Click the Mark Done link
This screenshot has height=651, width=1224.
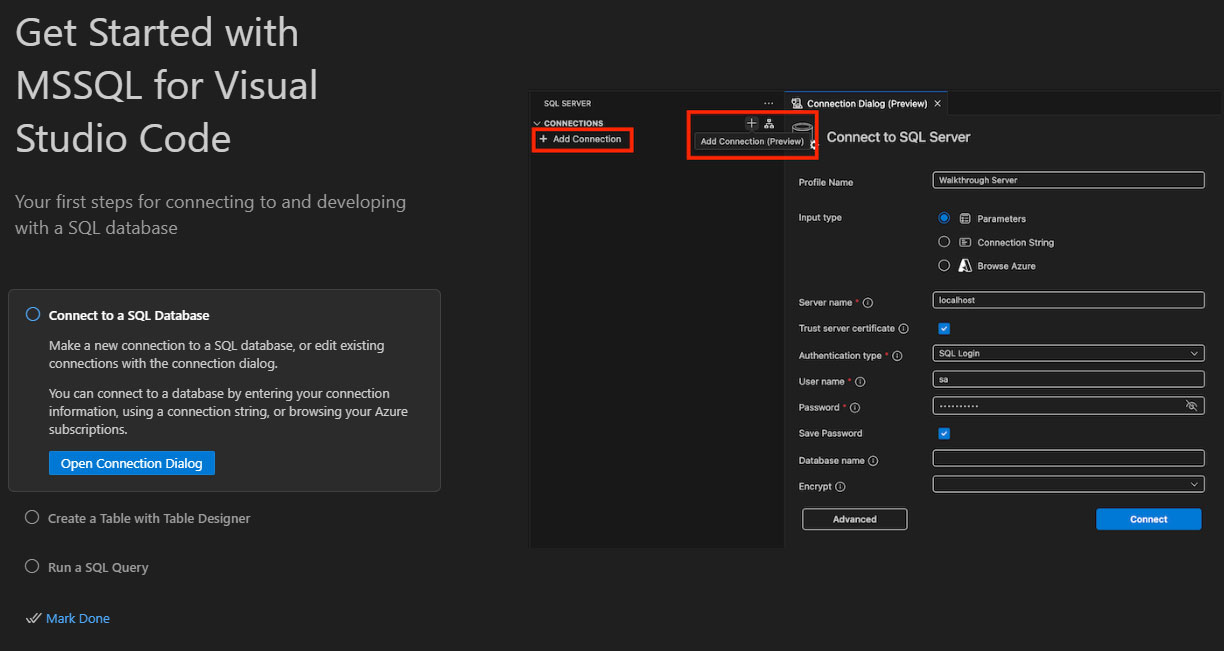(x=78, y=618)
